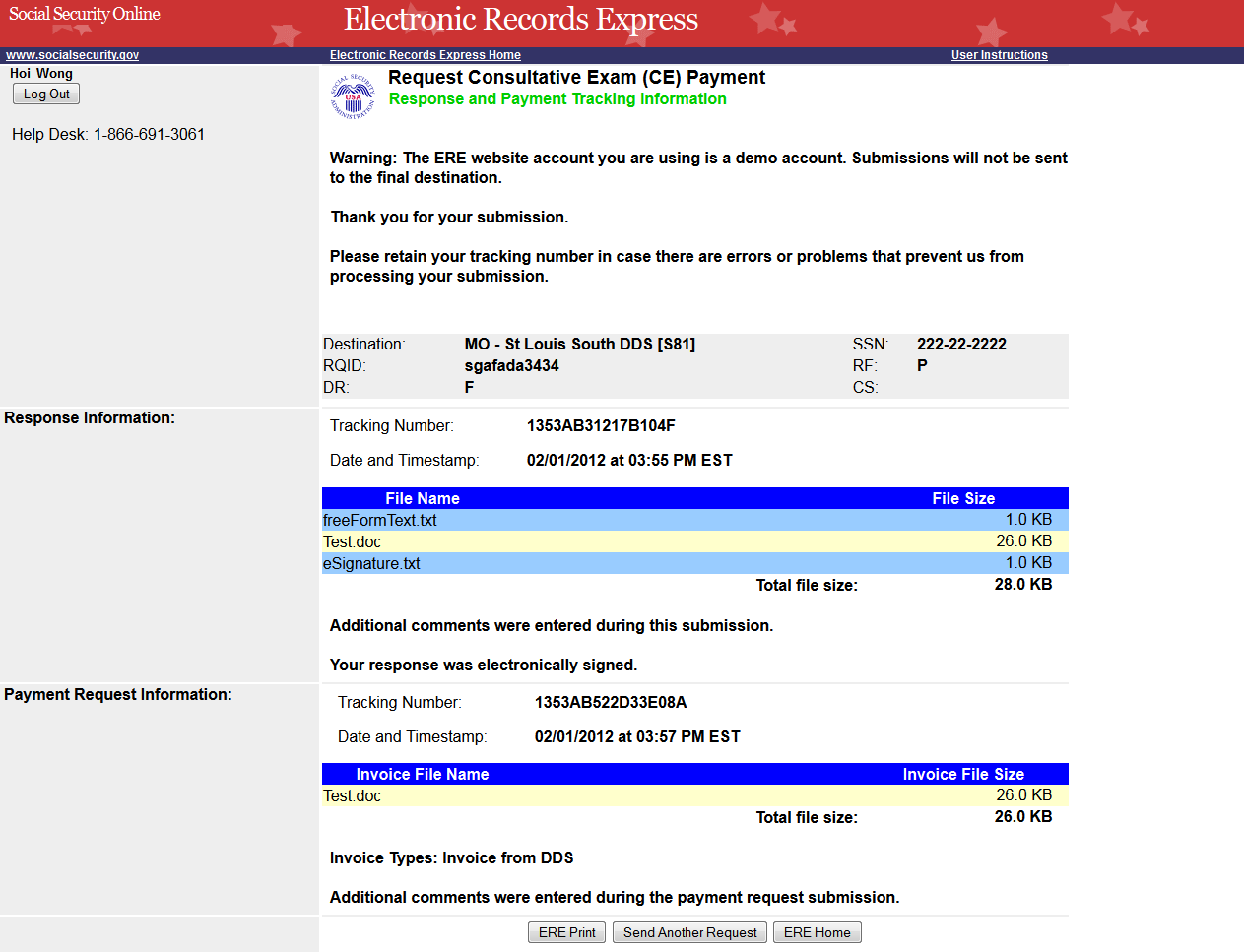Click the ERE Home button

pyautogui.click(x=817, y=932)
